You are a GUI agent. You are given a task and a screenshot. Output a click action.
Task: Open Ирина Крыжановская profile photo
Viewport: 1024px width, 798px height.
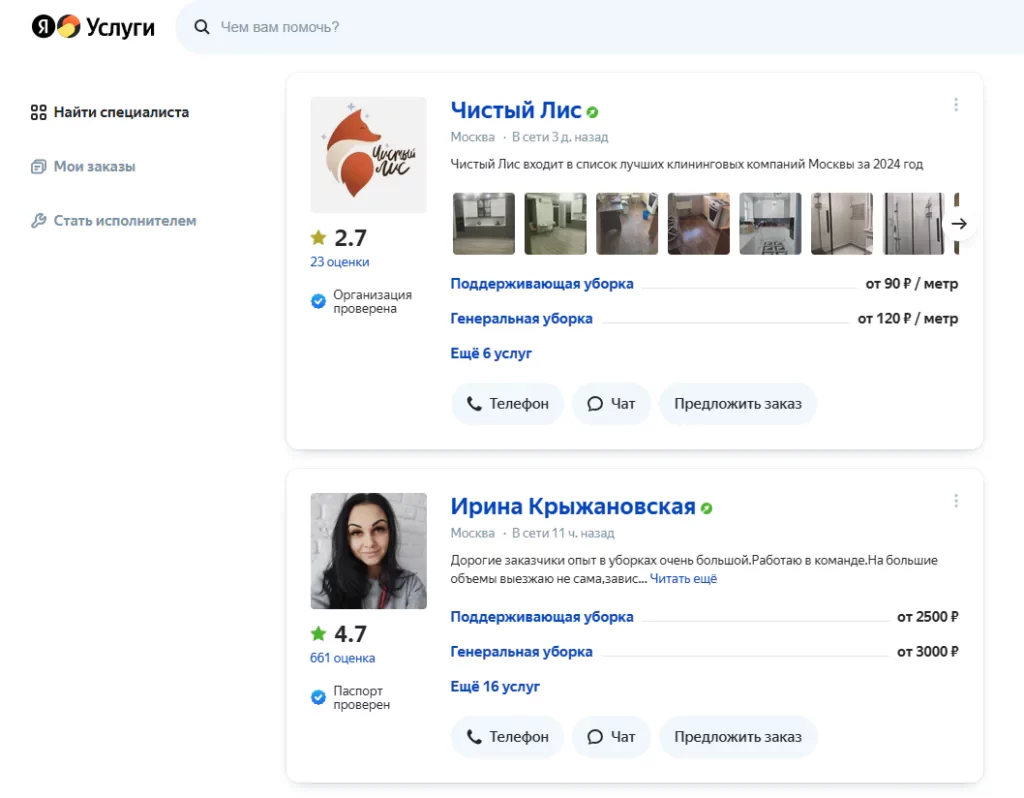click(x=368, y=551)
